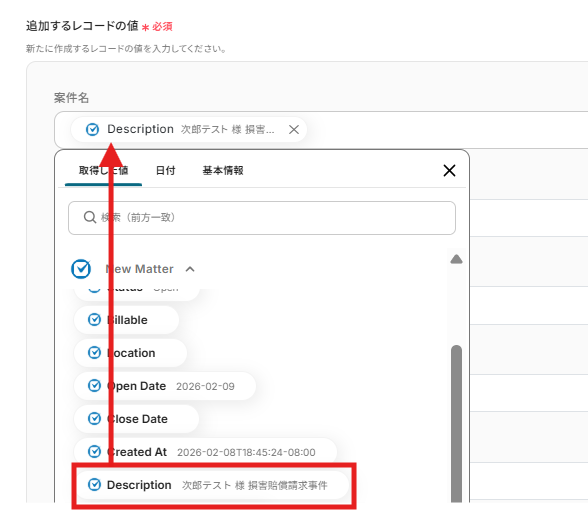Image resolution: width=588 pixels, height=510 pixels.
Task: Collapse the New Matter section chevron
Action: pos(190,269)
